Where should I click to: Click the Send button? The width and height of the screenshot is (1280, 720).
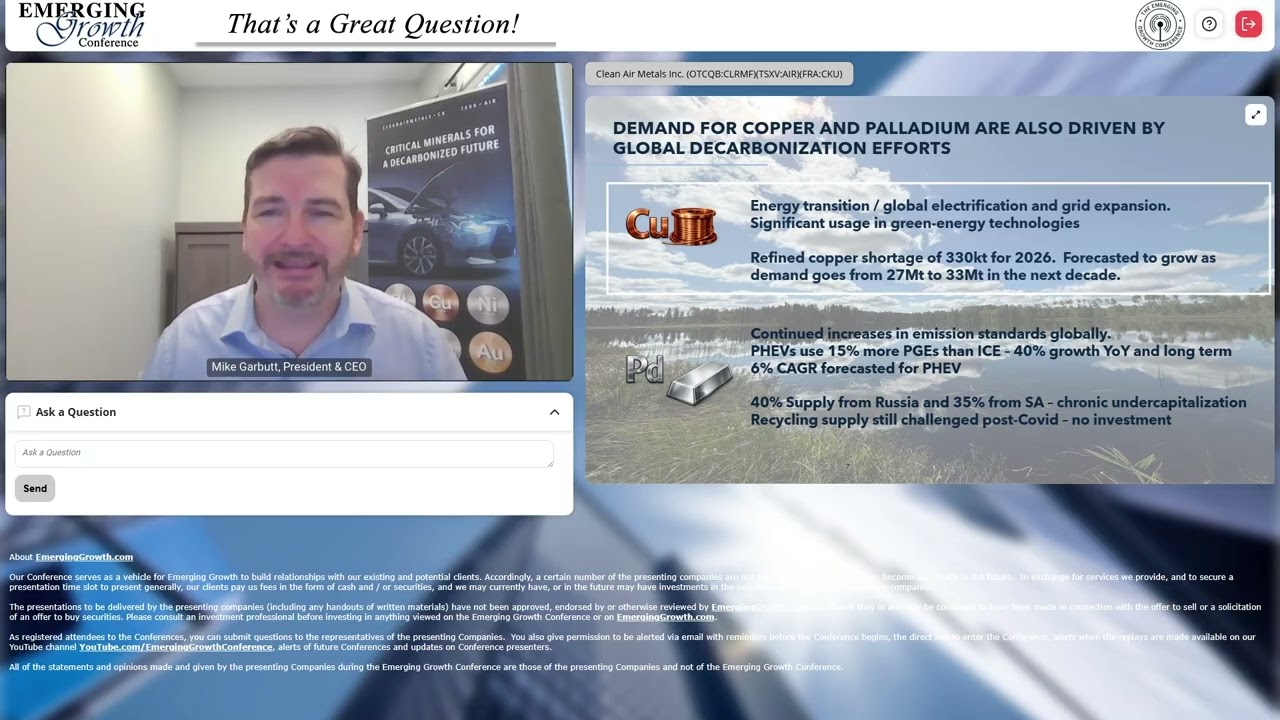(35, 488)
